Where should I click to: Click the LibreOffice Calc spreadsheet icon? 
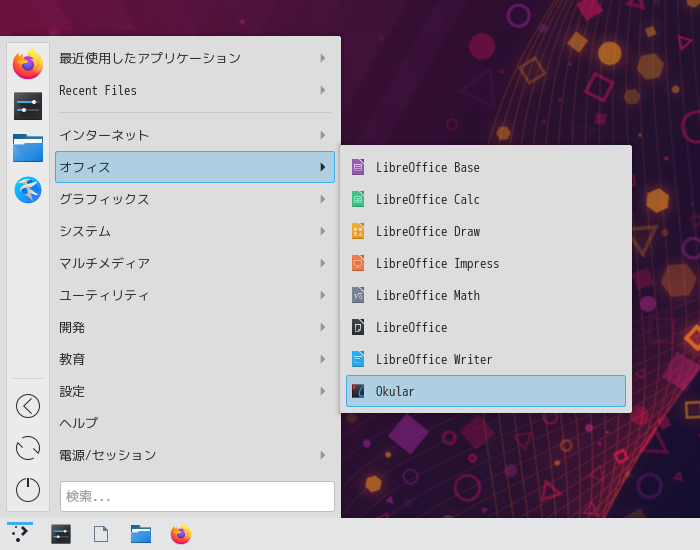[x=358, y=199]
